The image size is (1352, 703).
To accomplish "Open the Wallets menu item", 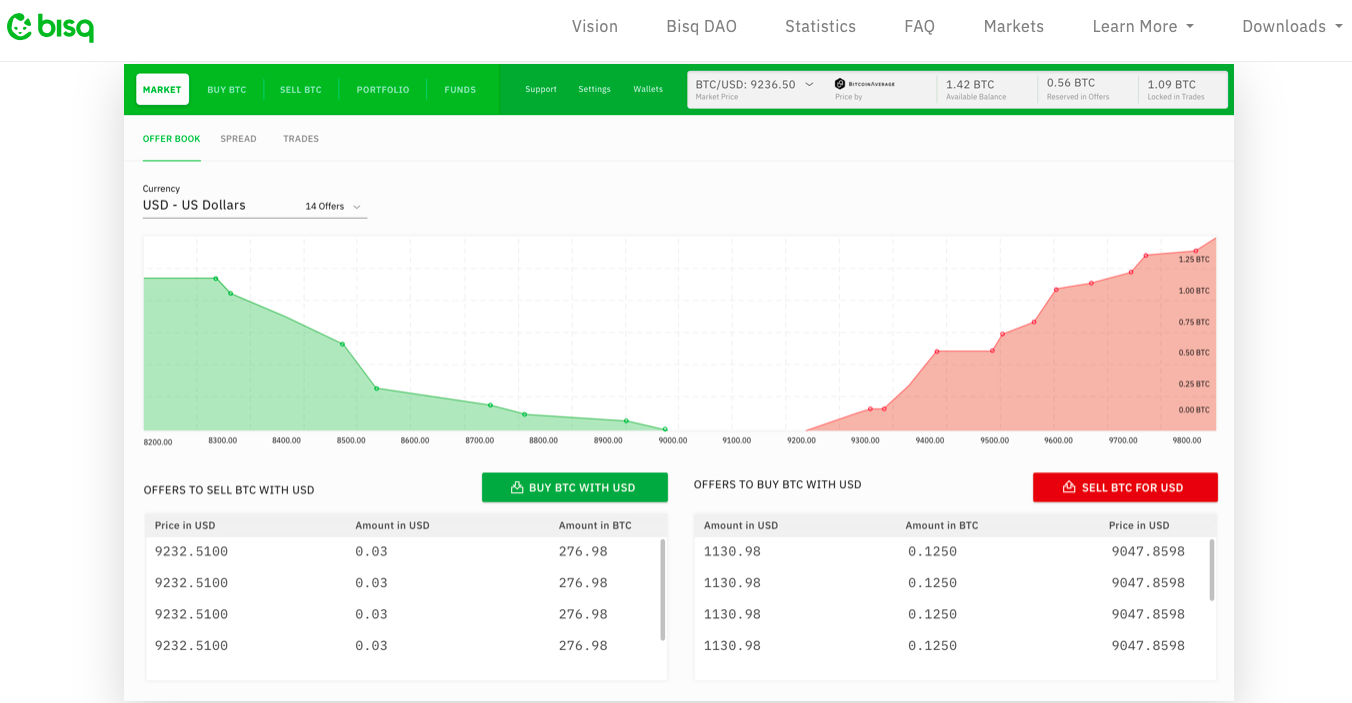I will [648, 89].
